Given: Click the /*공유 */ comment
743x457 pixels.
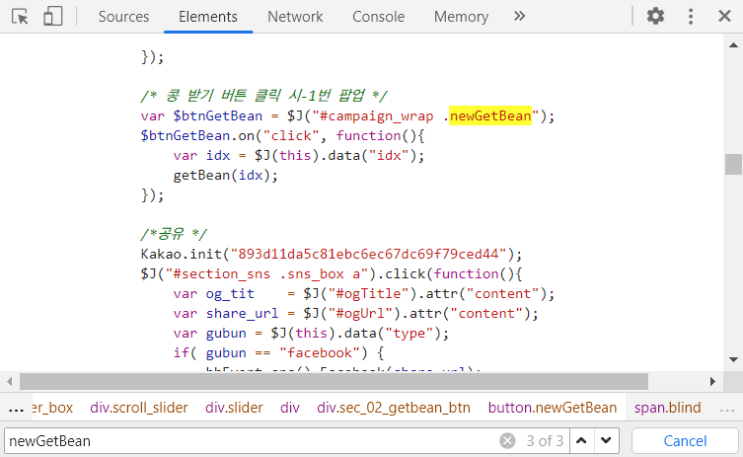Looking at the screenshot, I should coord(173,234).
